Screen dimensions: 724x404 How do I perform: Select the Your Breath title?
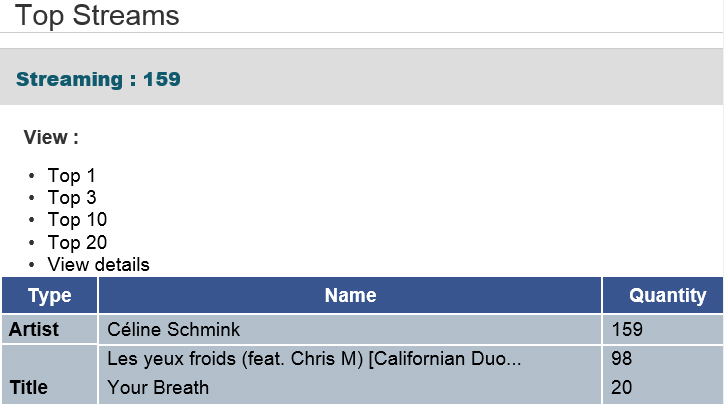pyautogui.click(x=158, y=387)
